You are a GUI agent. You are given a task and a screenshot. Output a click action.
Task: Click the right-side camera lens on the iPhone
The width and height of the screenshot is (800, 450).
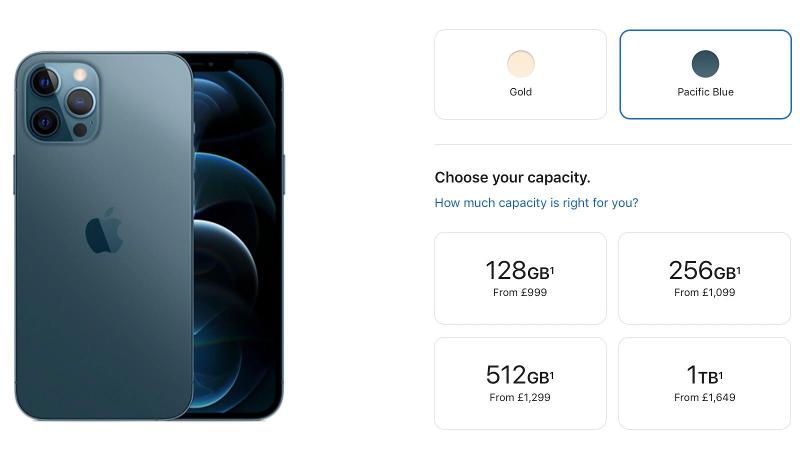[x=80, y=102]
